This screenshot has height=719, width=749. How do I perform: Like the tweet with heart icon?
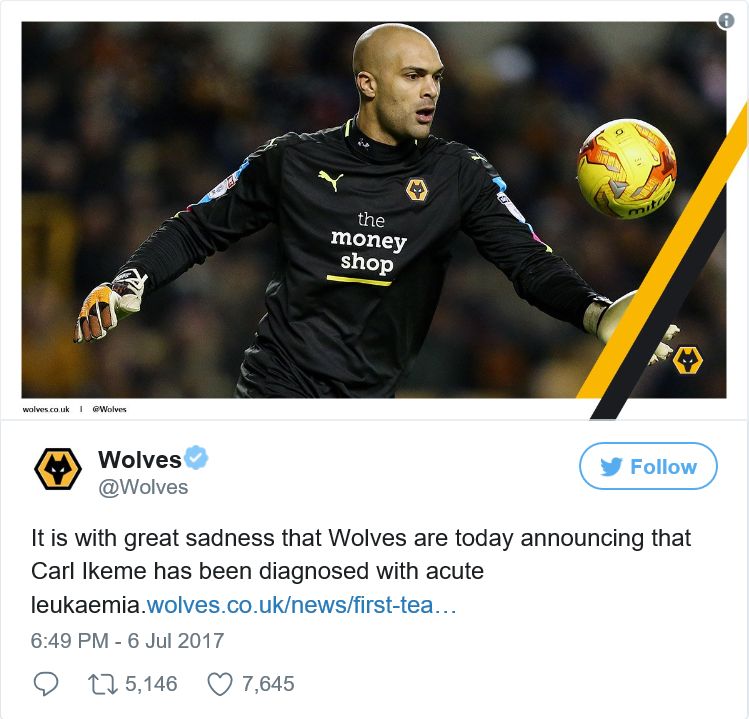pos(220,684)
